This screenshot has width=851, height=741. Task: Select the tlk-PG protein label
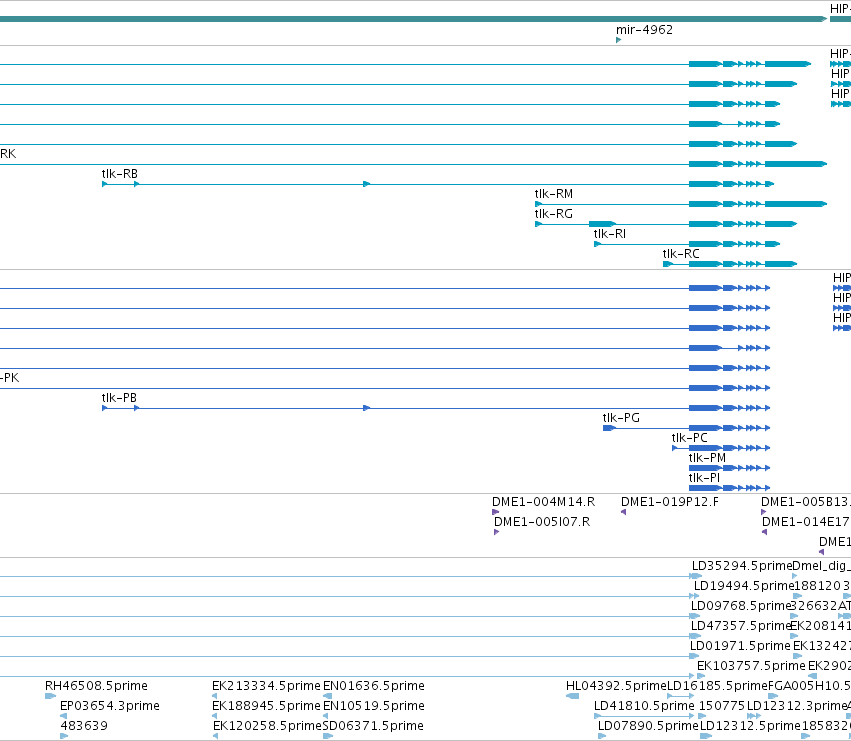click(x=621, y=418)
